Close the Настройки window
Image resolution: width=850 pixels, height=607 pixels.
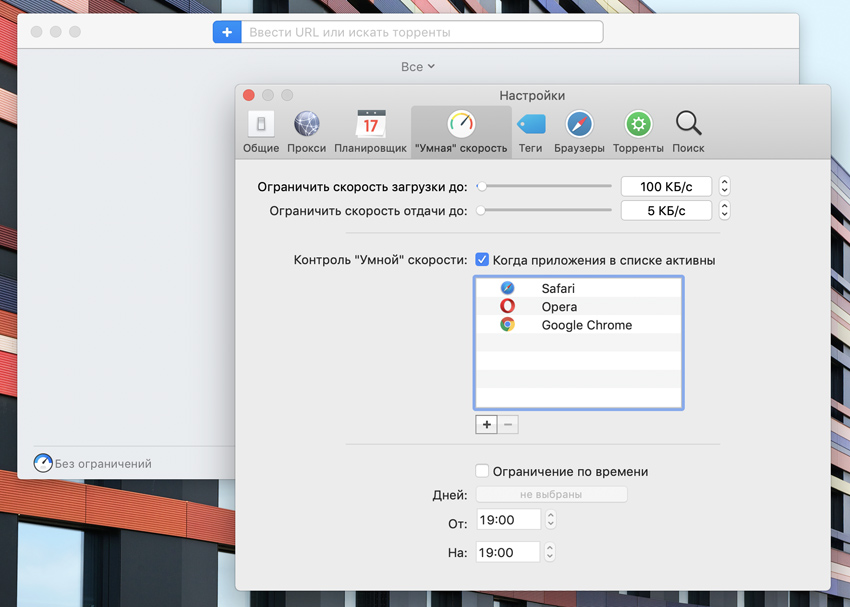pyautogui.click(x=249, y=95)
